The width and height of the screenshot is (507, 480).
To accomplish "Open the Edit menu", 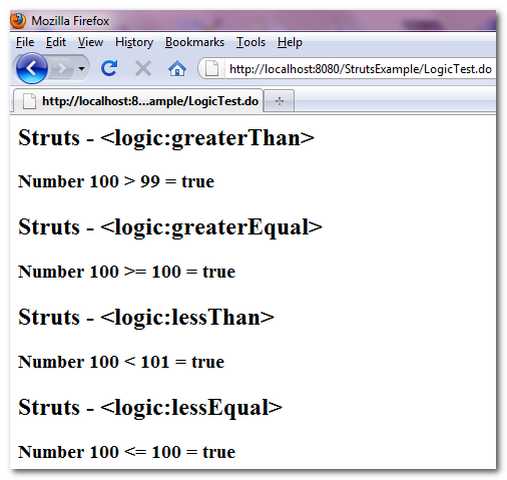I will pyautogui.click(x=56, y=42).
